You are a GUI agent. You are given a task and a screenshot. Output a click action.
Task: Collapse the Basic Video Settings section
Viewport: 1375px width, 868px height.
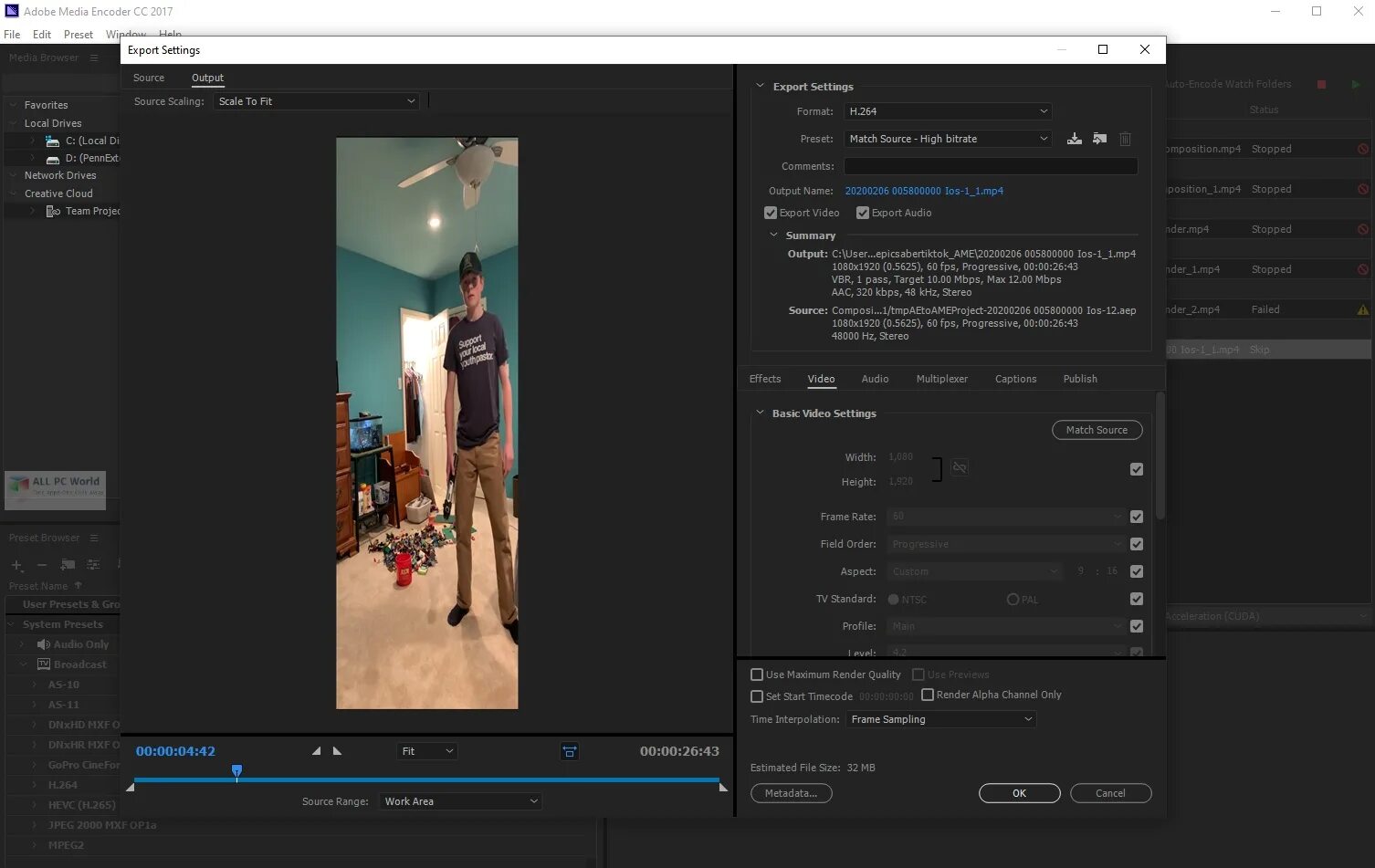760,413
